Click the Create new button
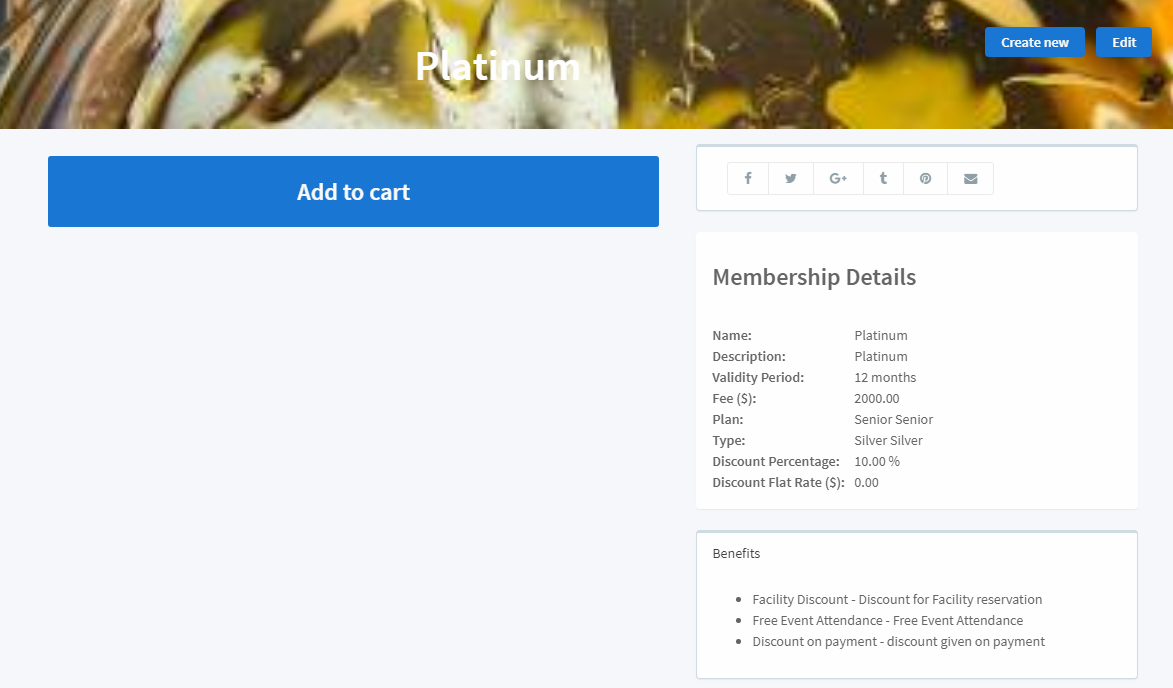The width and height of the screenshot is (1173, 688). coord(1035,43)
